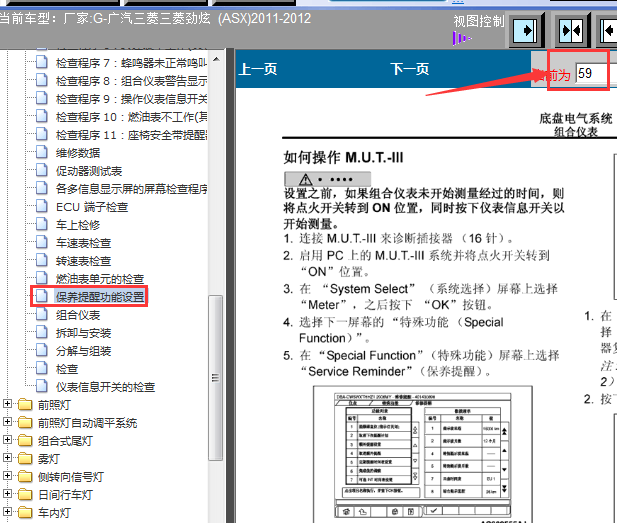Screen dimensions: 617x523
Task: Click document icon beside 分解与组装
Action: click(42, 350)
